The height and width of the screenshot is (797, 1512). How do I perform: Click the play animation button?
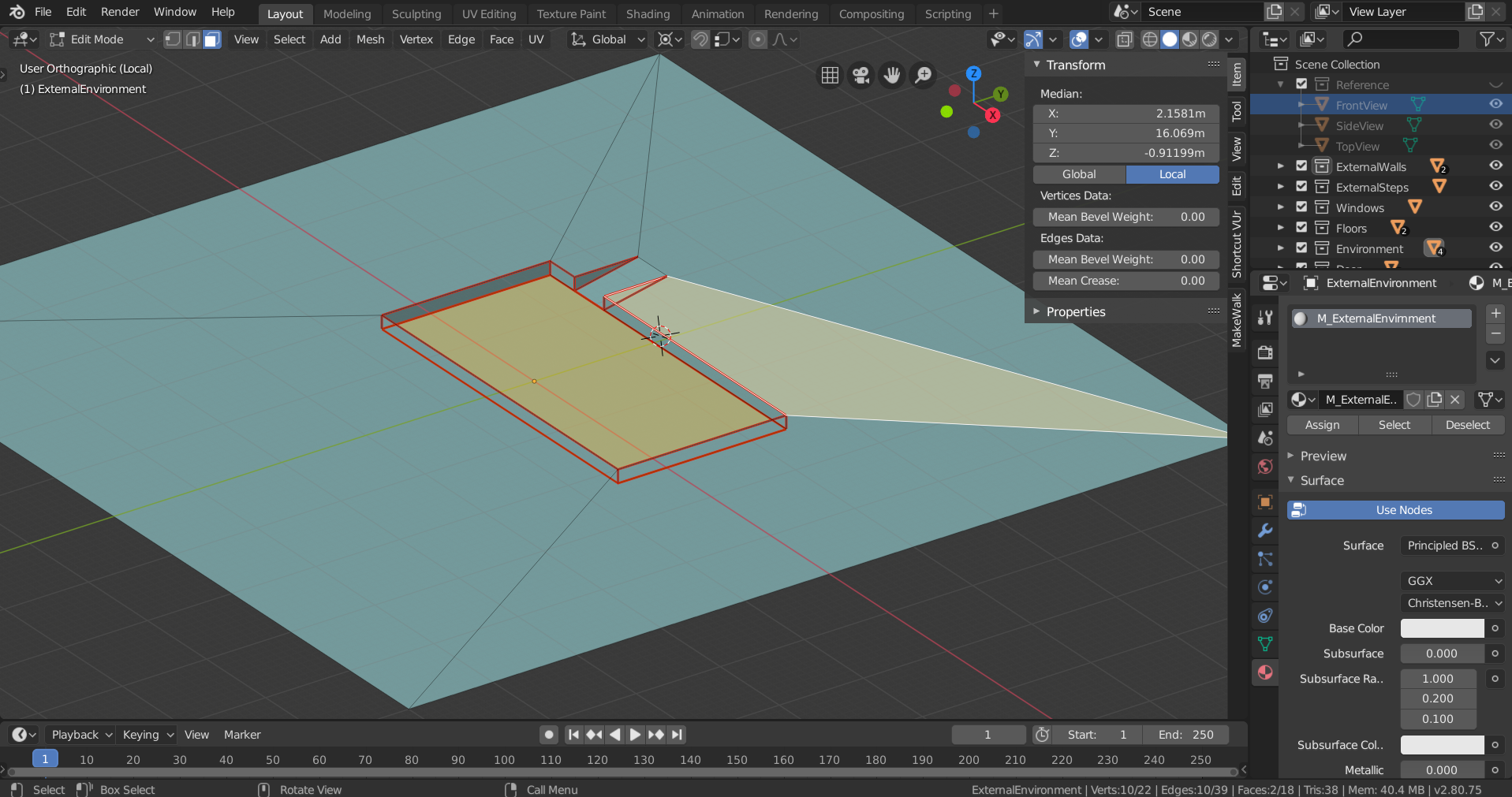pos(635,735)
